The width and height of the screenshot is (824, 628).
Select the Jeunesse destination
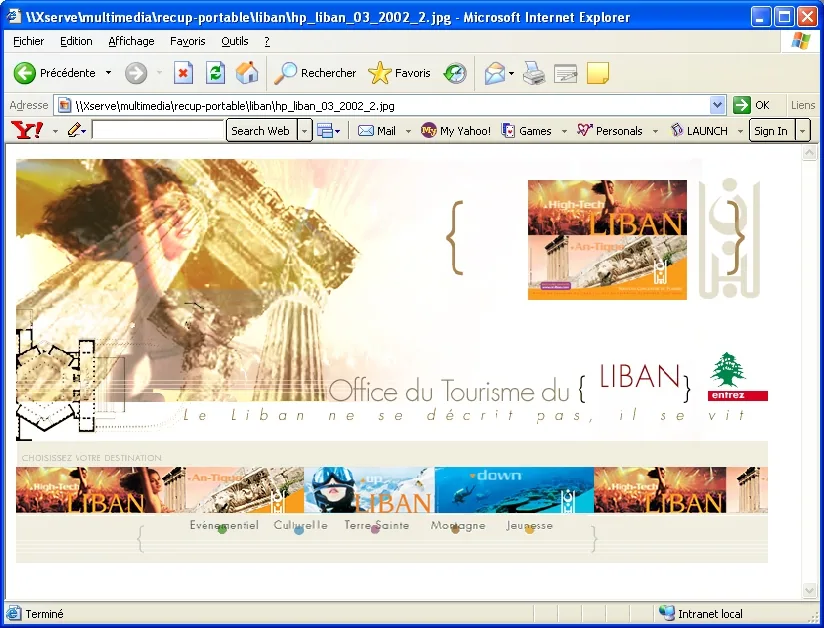[x=529, y=526]
